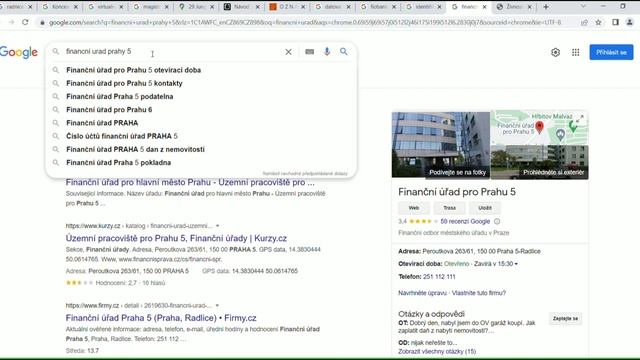Select suggestion 'Finanční úřad pro Prahu 5 kontakty'

[x=201, y=83]
